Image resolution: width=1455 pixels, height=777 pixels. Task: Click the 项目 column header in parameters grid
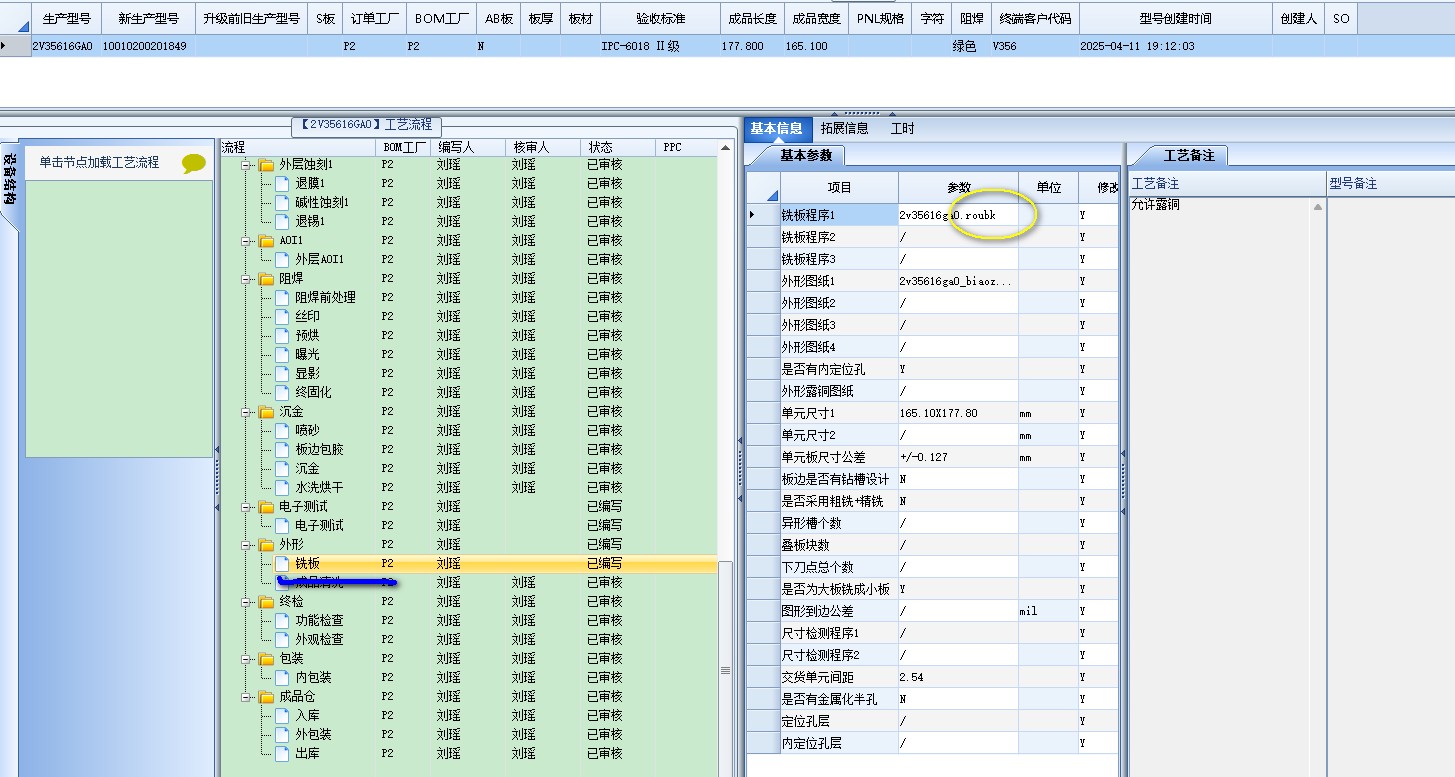(x=840, y=187)
